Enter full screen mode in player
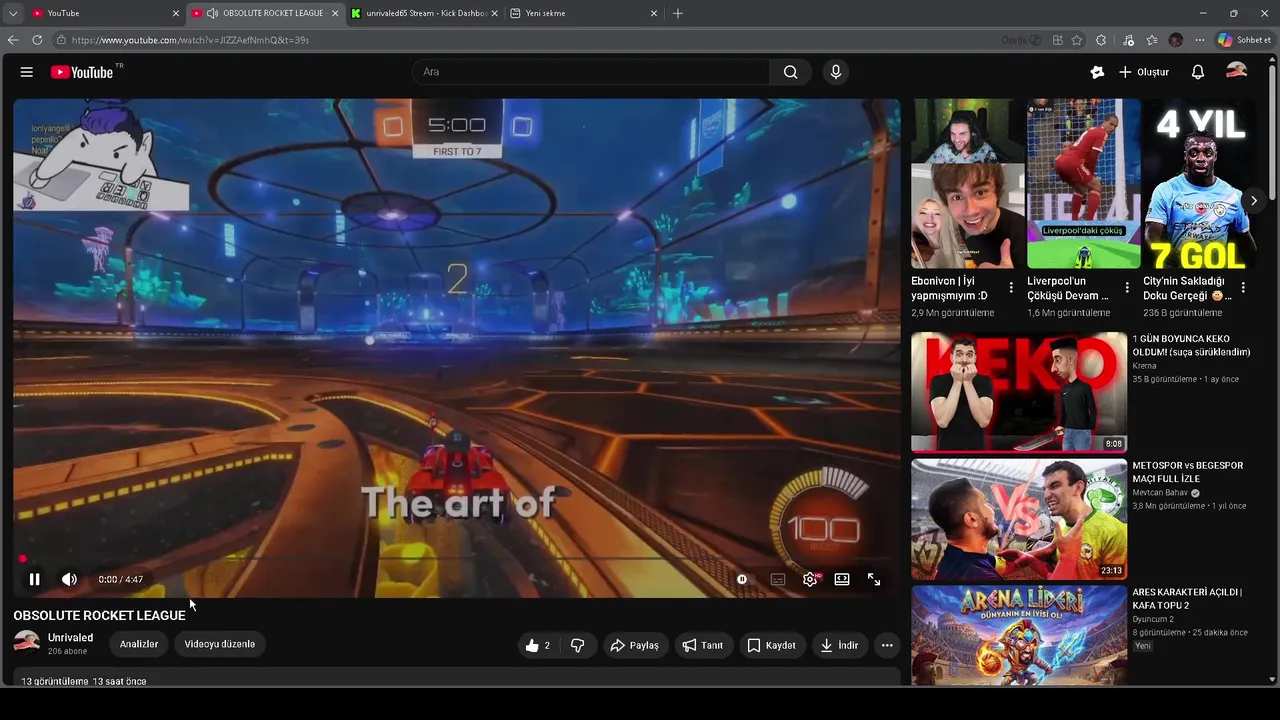The width and height of the screenshot is (1280, 720). (x=874, y=579)
